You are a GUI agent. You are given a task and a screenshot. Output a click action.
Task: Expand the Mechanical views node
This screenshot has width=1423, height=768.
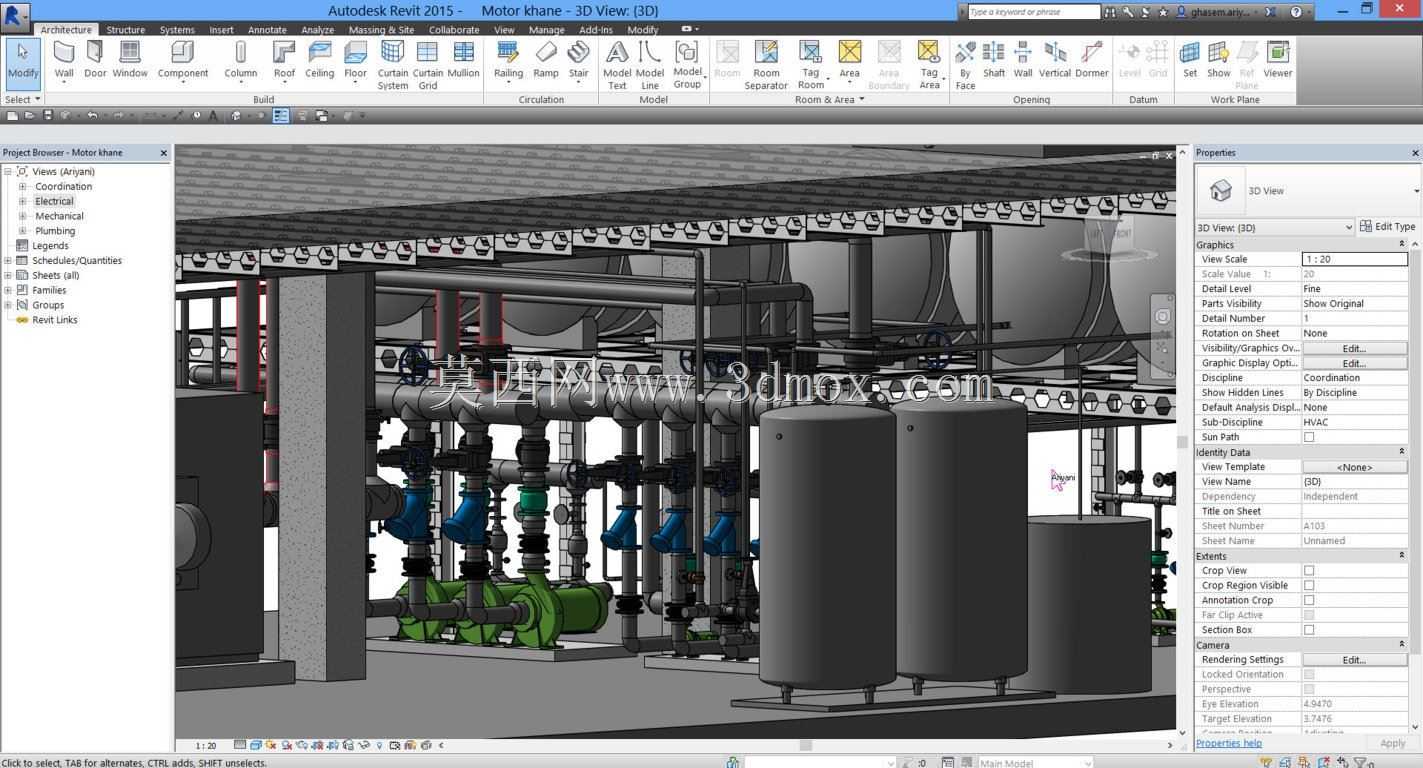pyautogui.click(x=23, y=216)
